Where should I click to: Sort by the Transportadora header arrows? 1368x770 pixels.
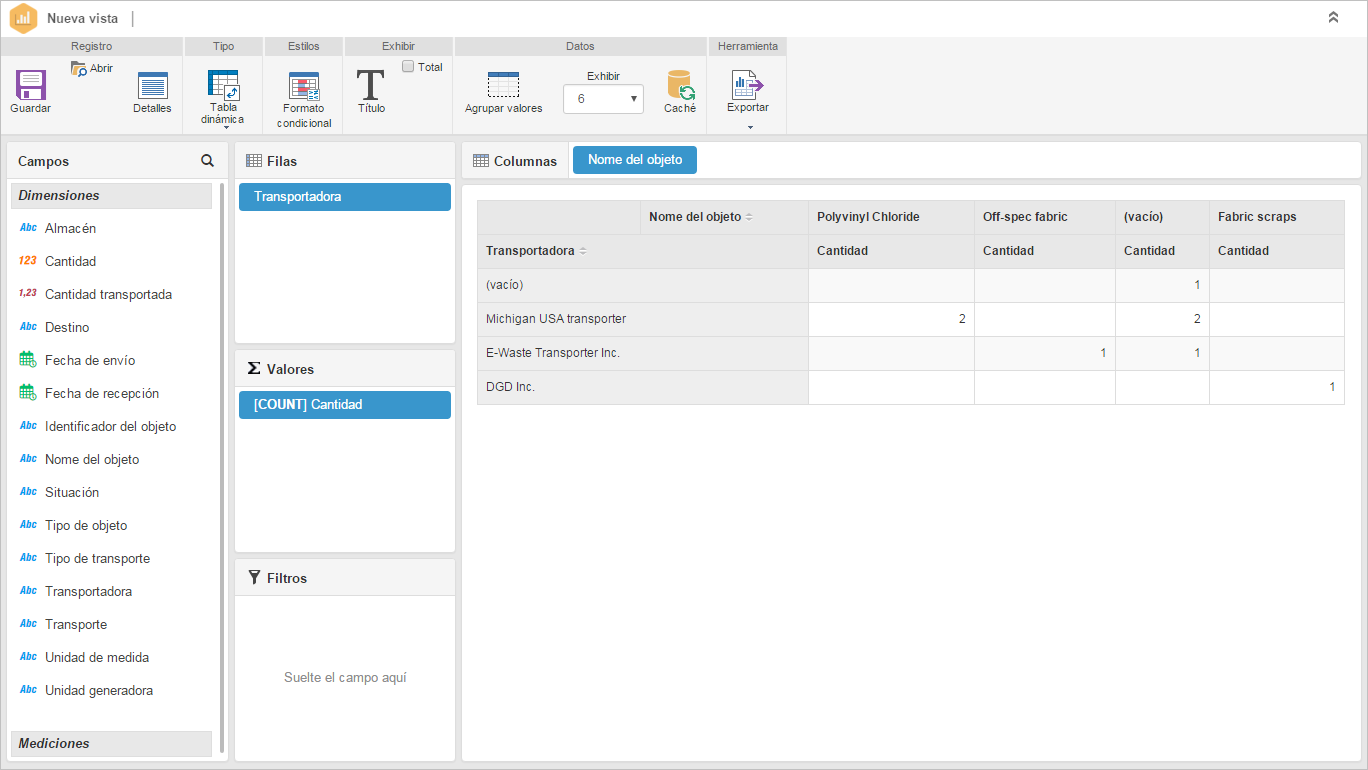pos(583,251)
